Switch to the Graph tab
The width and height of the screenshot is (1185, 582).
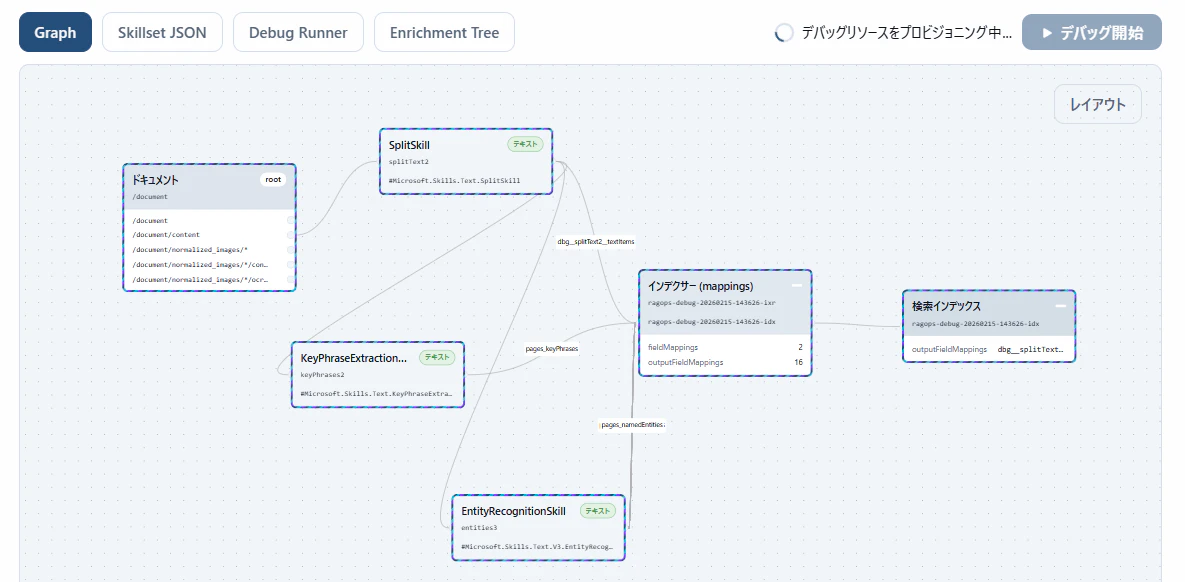click(55, 33)
